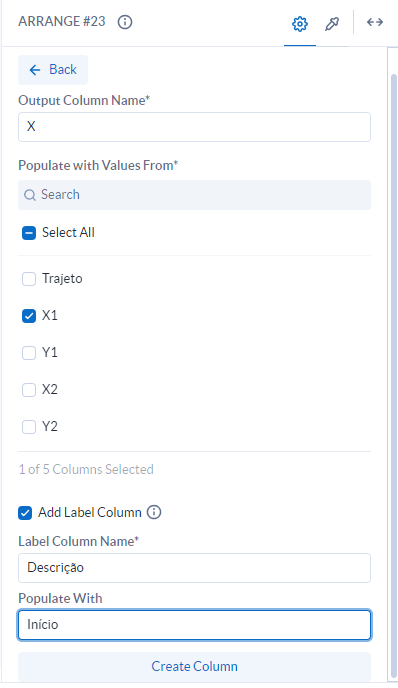The height and width of the screenshot is (688, 398).
Task: Open info icon next to ARRANGE #23
Action: (125, 22)
